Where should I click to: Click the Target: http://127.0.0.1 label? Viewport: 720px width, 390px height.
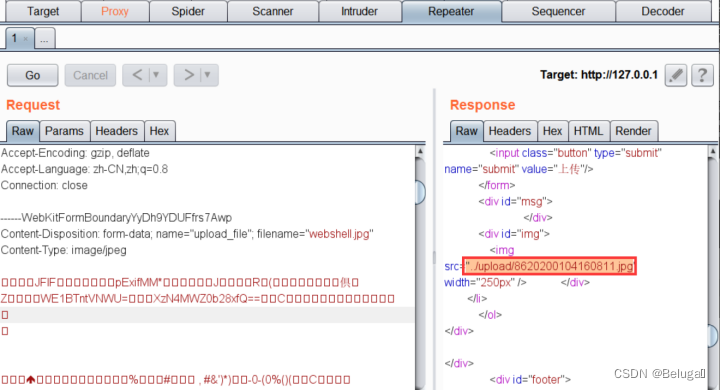(599, 75)
